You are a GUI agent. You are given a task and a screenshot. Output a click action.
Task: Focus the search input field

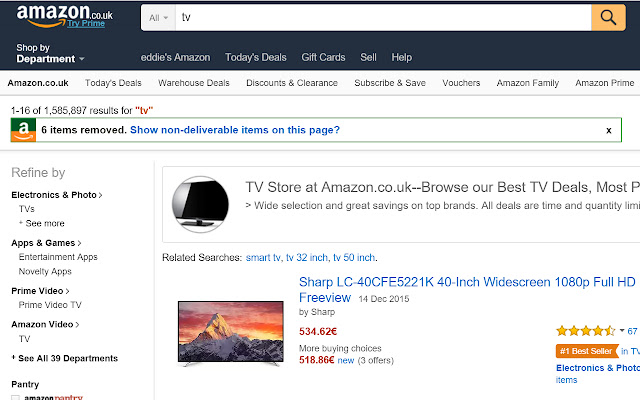(x=383, y=18)
